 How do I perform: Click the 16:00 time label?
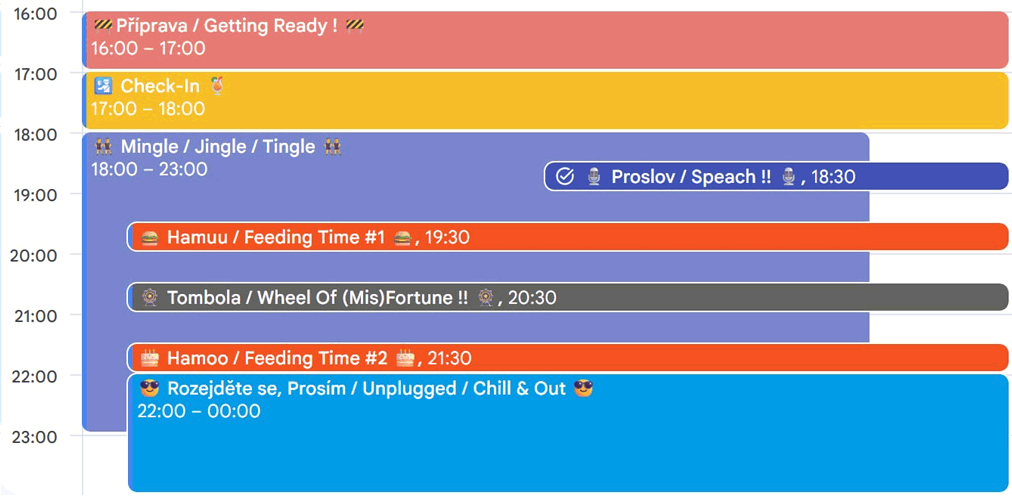pos(33,14)
